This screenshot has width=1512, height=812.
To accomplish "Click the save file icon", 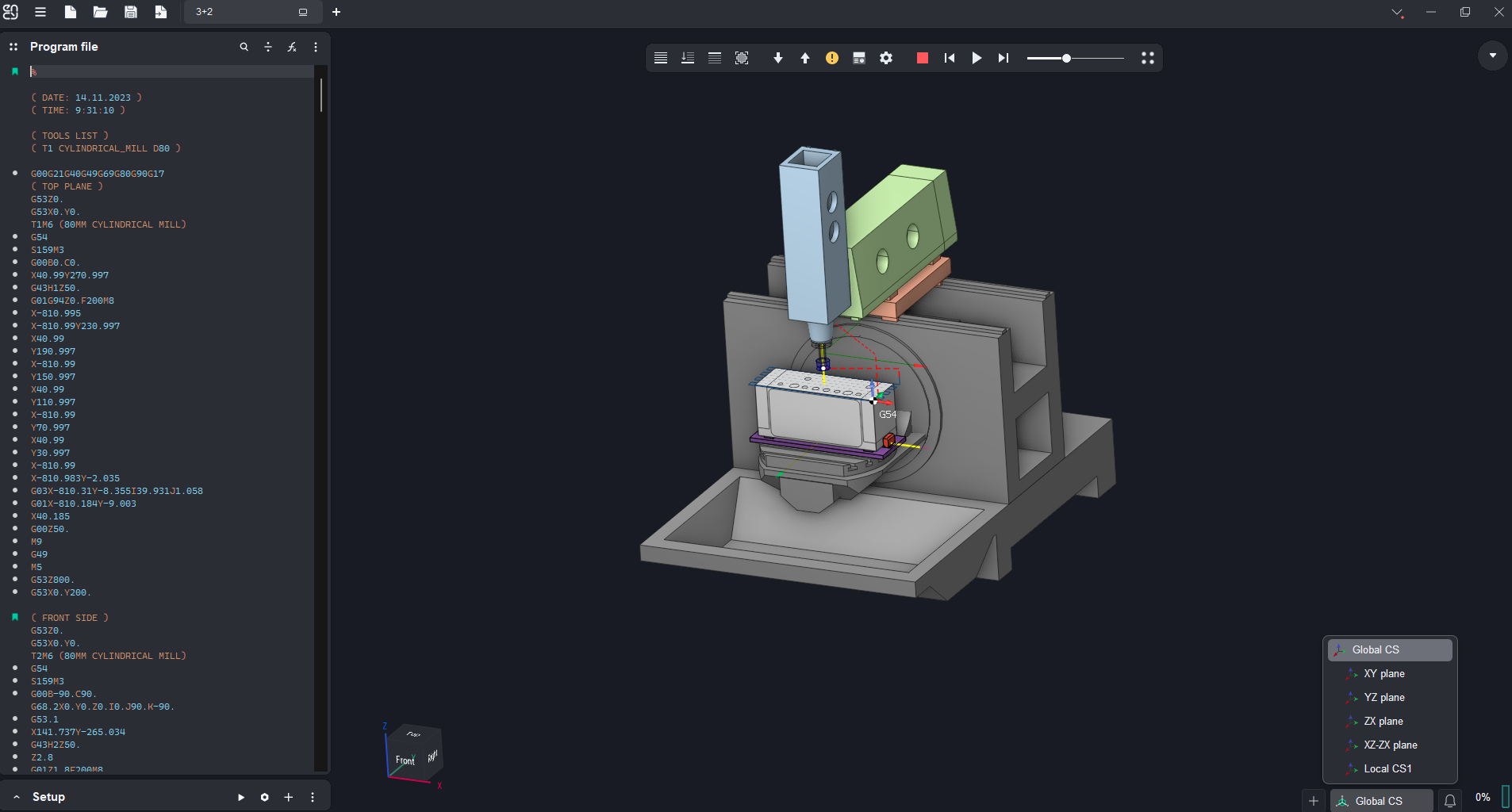I will pyautogui.click(x=131, y=12).
